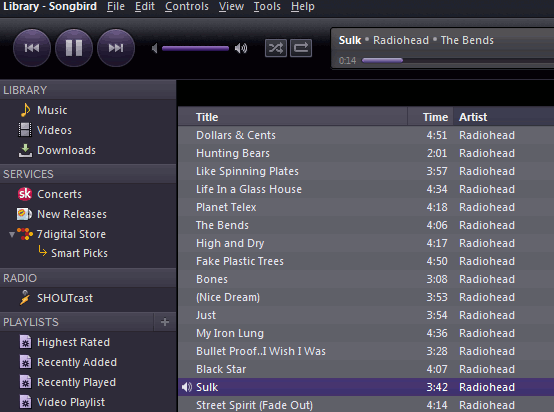Sort tracks by the Title column
This screenshot has height=412, width=554.
[x=293, y=117]
